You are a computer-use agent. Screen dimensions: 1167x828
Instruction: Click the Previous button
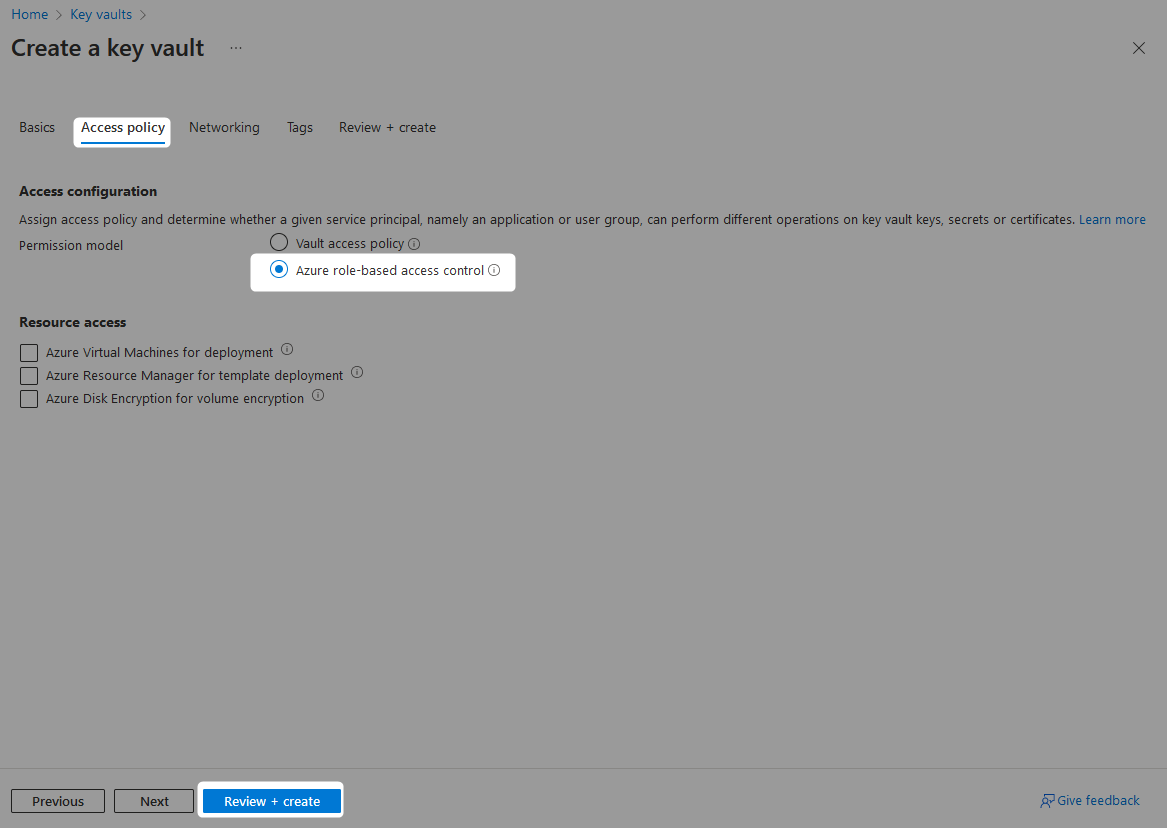(x=58, y=801)
